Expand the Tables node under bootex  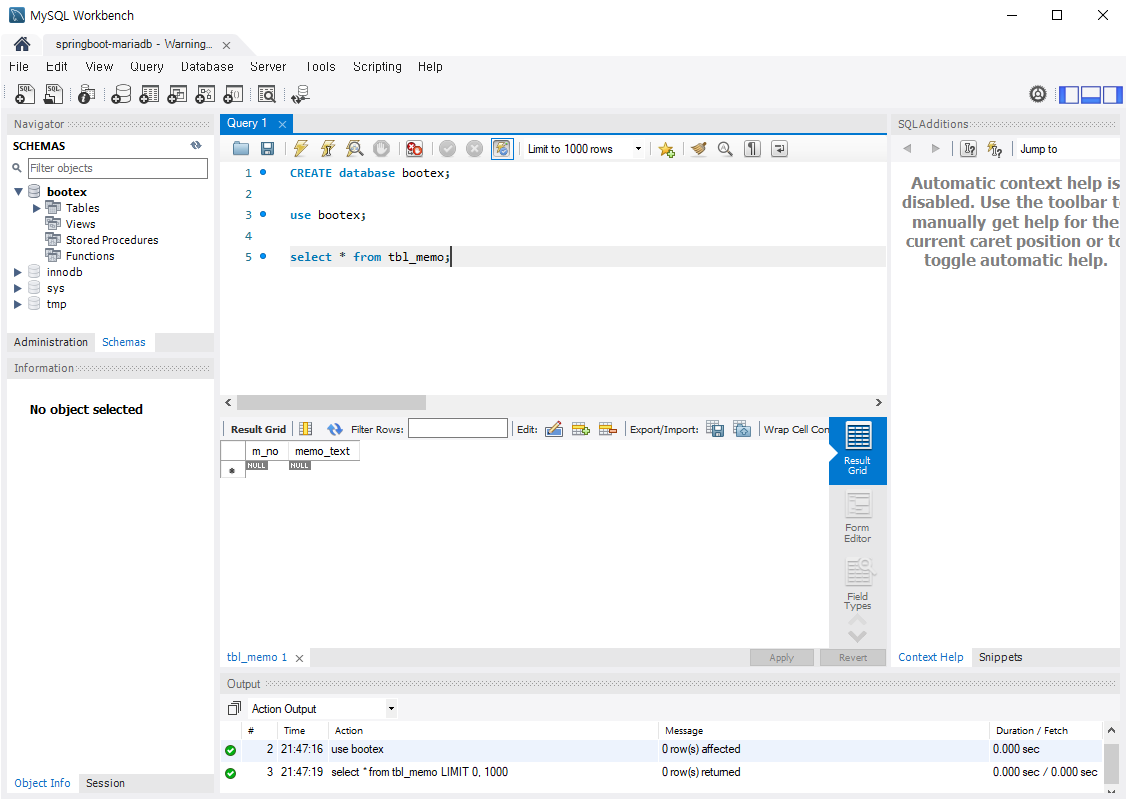tap(37, 208)
